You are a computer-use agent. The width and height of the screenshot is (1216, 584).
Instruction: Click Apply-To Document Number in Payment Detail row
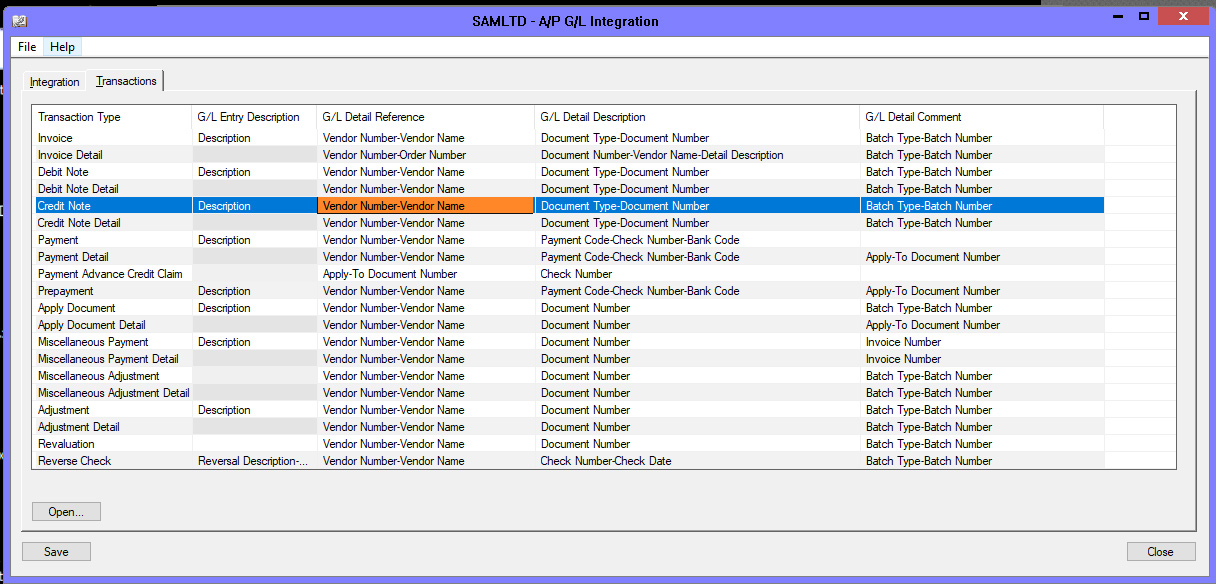(x=981, y=257)
